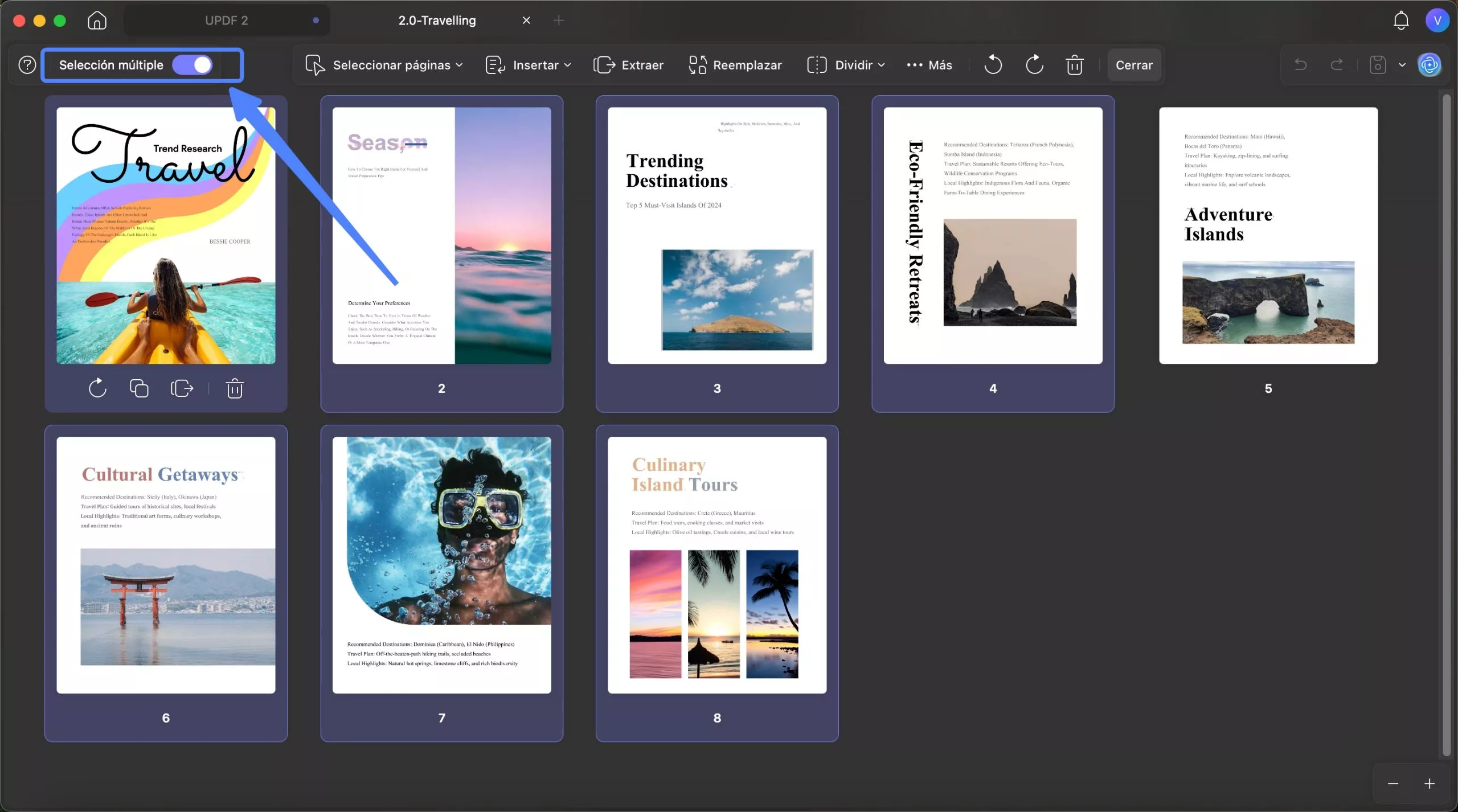Click the page number 5 label
The image size is (1458, 812).
pos(1268,388)
